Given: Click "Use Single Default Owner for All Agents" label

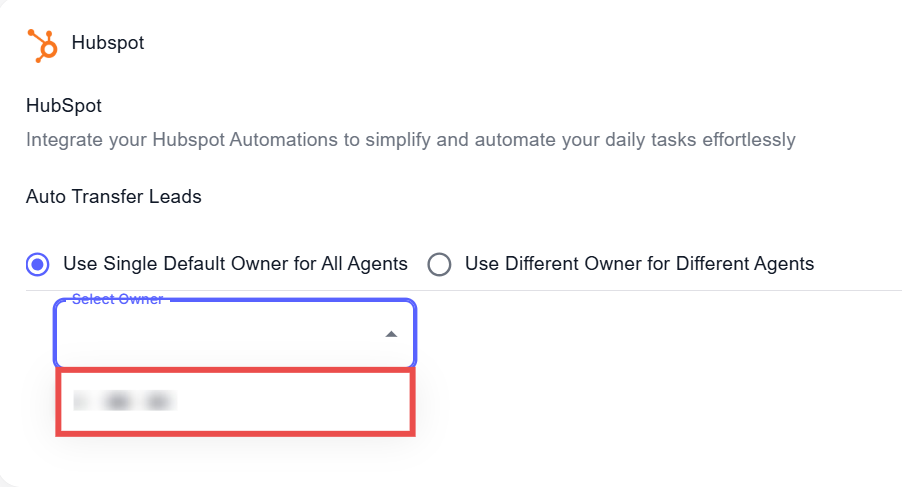Looking at the screenshot, I should (235, 265).
